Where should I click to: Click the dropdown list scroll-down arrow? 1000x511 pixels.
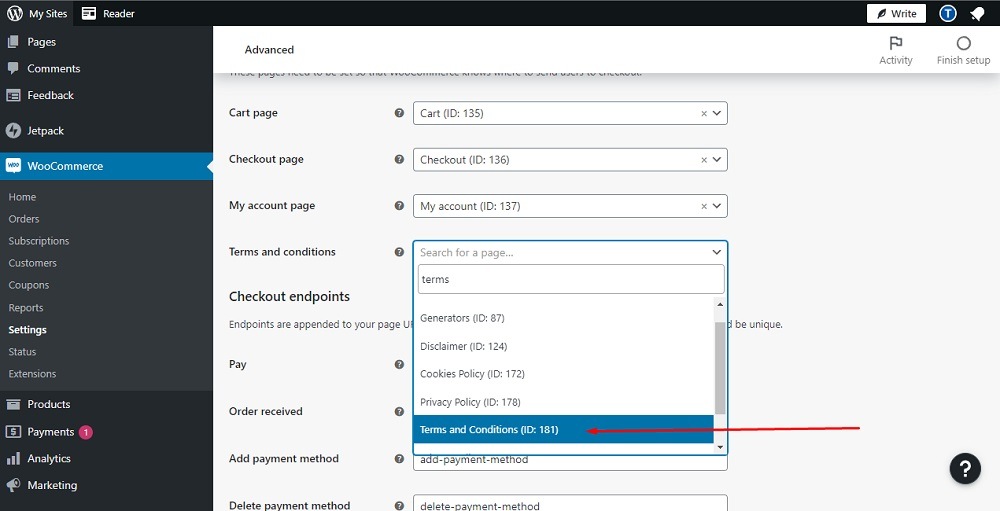(720, 447)
